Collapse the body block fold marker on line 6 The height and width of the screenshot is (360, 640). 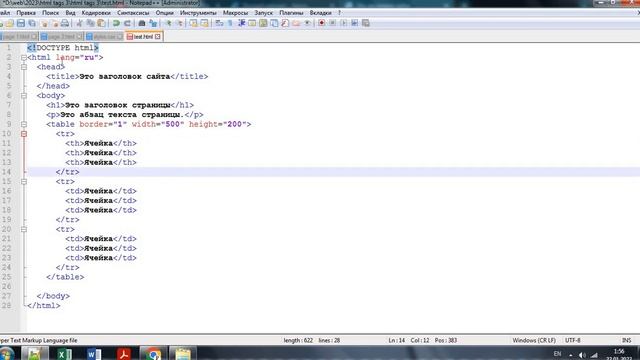pyautogui.click(x=24, y=96)
